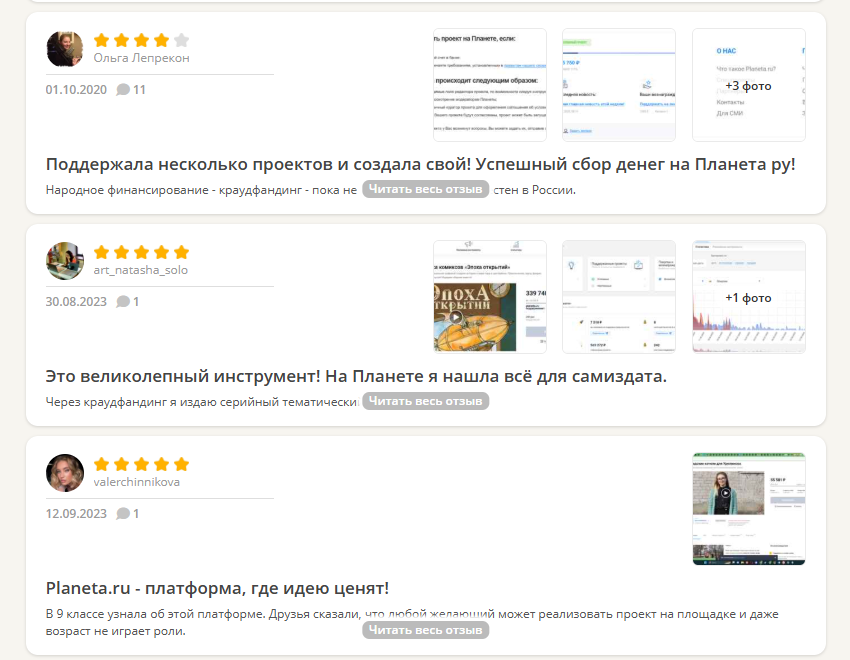Open 'Эпоха открытий' comic thumbnail
Image resolution: width=850 pixels, height=660 pixels.
[x=490, y=297]
